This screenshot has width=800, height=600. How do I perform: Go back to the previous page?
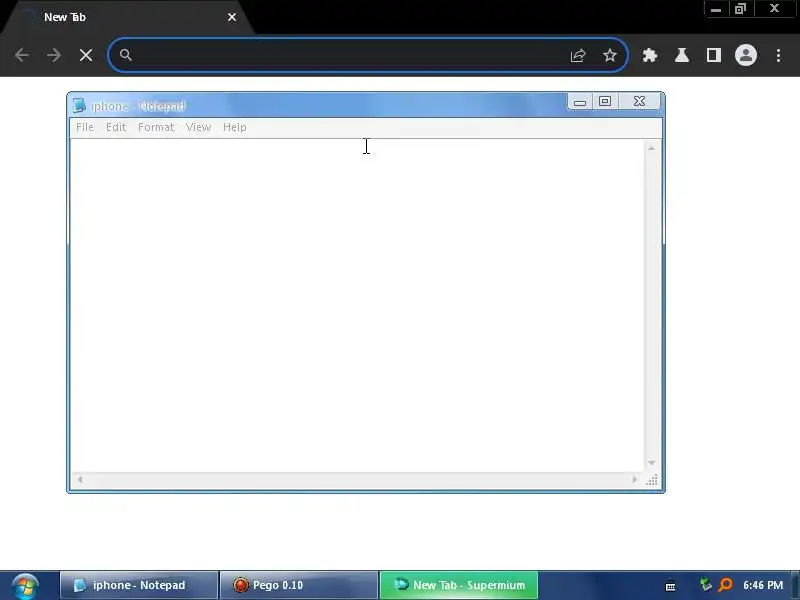22,55
